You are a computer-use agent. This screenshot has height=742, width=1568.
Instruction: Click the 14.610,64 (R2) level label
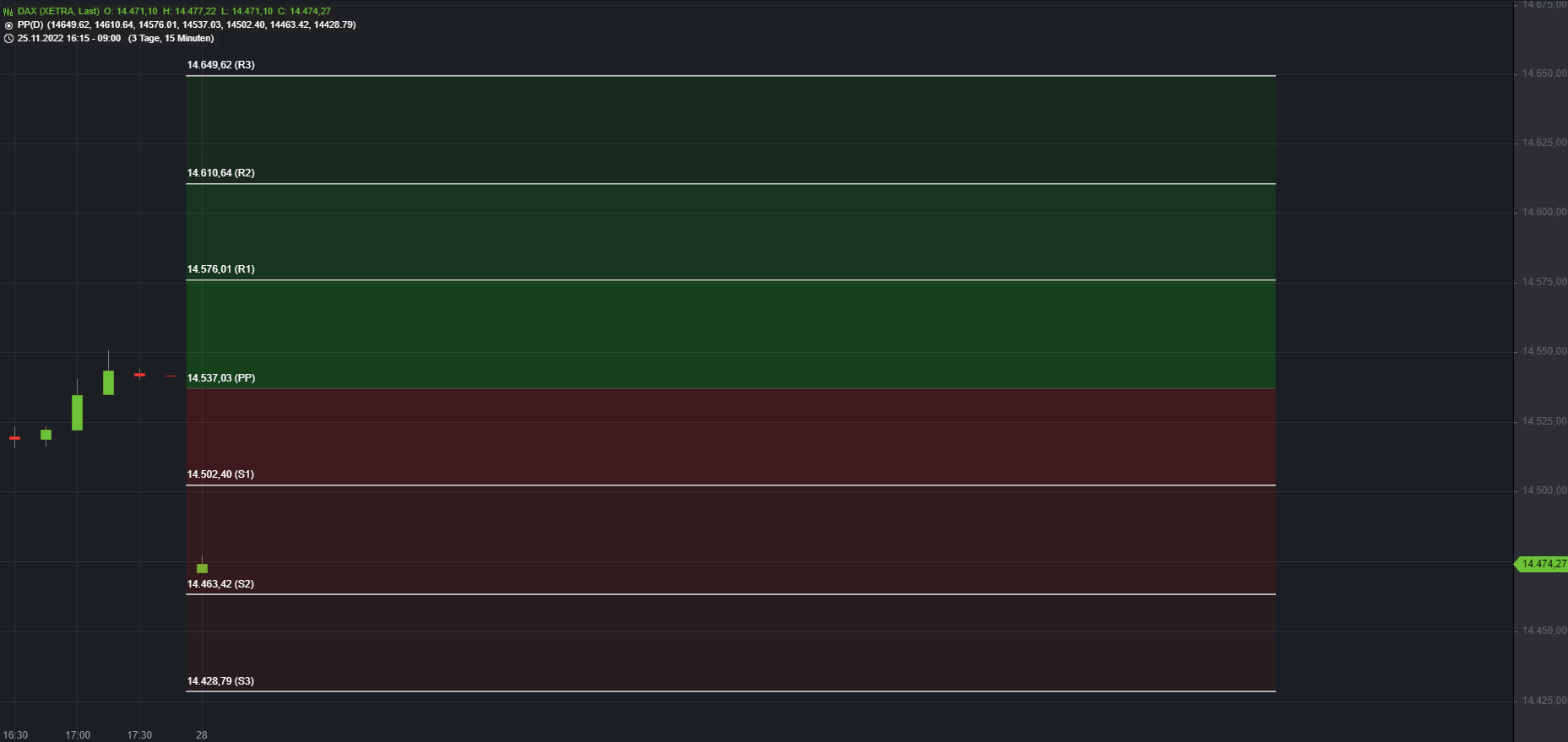[x=220, y=173]
